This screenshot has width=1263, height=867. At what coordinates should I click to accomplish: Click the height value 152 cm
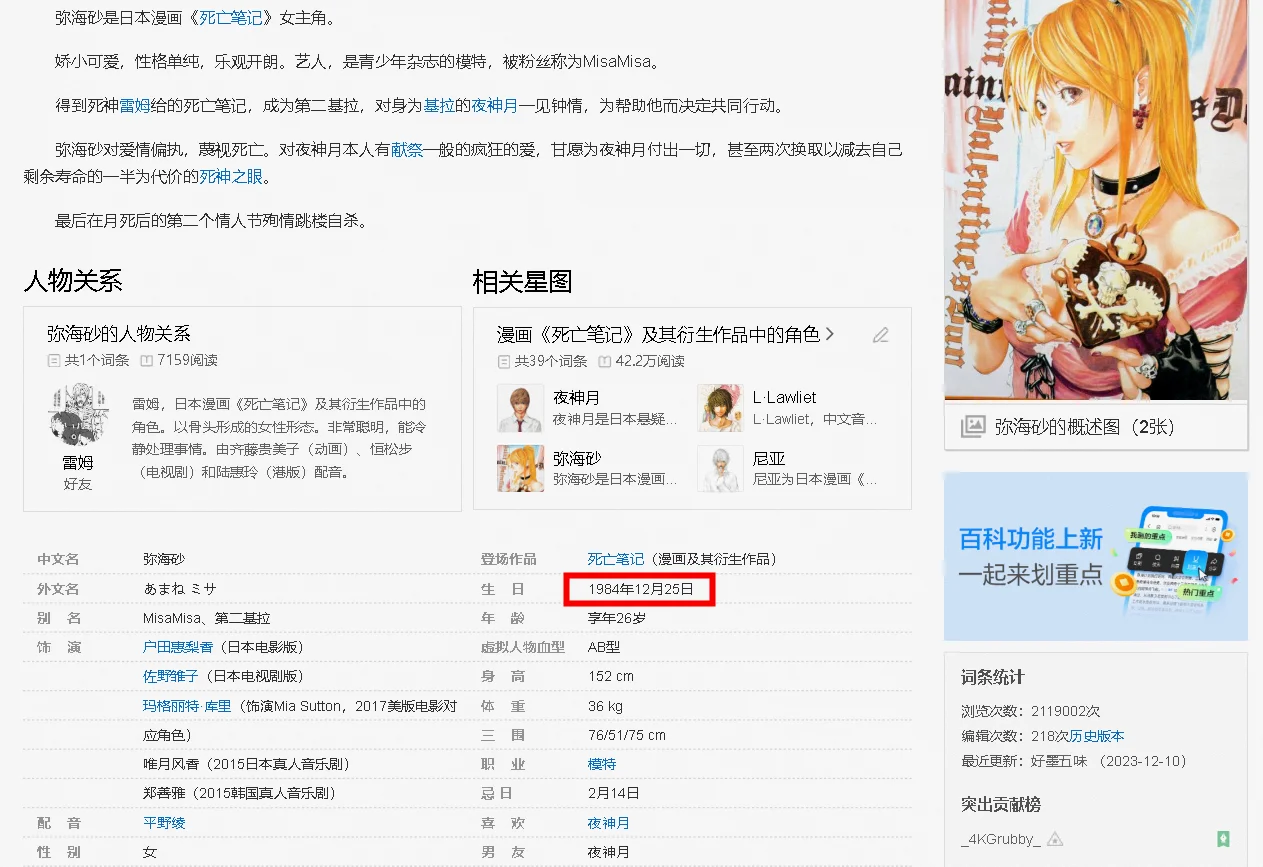[611, 676]
